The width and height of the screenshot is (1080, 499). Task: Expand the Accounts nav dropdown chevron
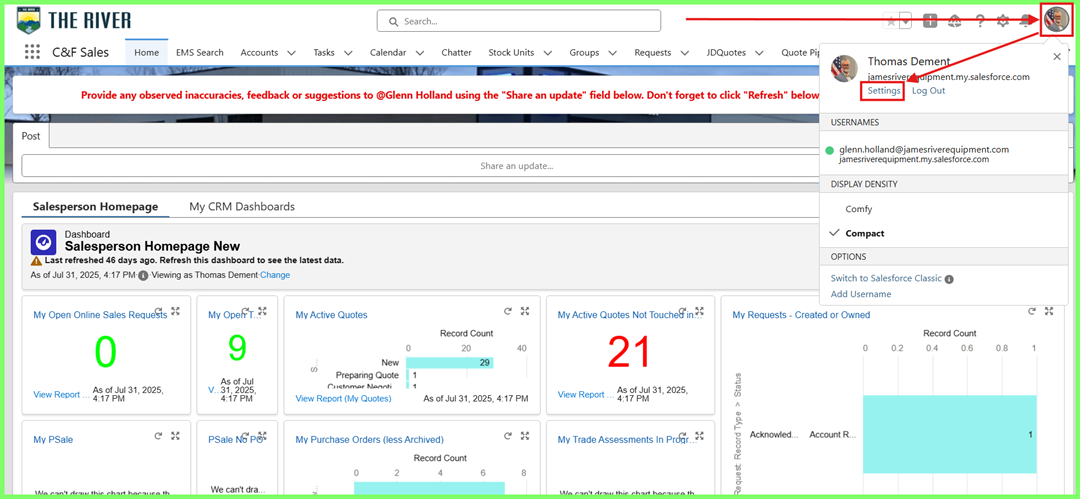291,53
